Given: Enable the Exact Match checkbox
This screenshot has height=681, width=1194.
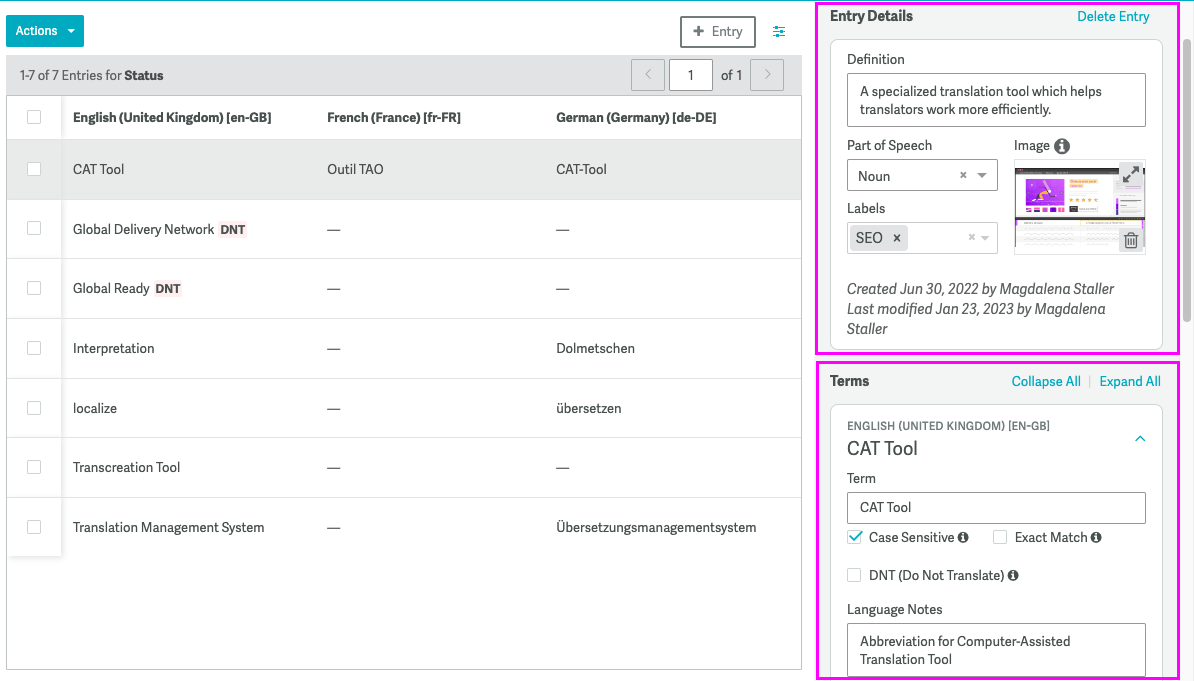Looking at the screenshot, I should [1000, 538].
